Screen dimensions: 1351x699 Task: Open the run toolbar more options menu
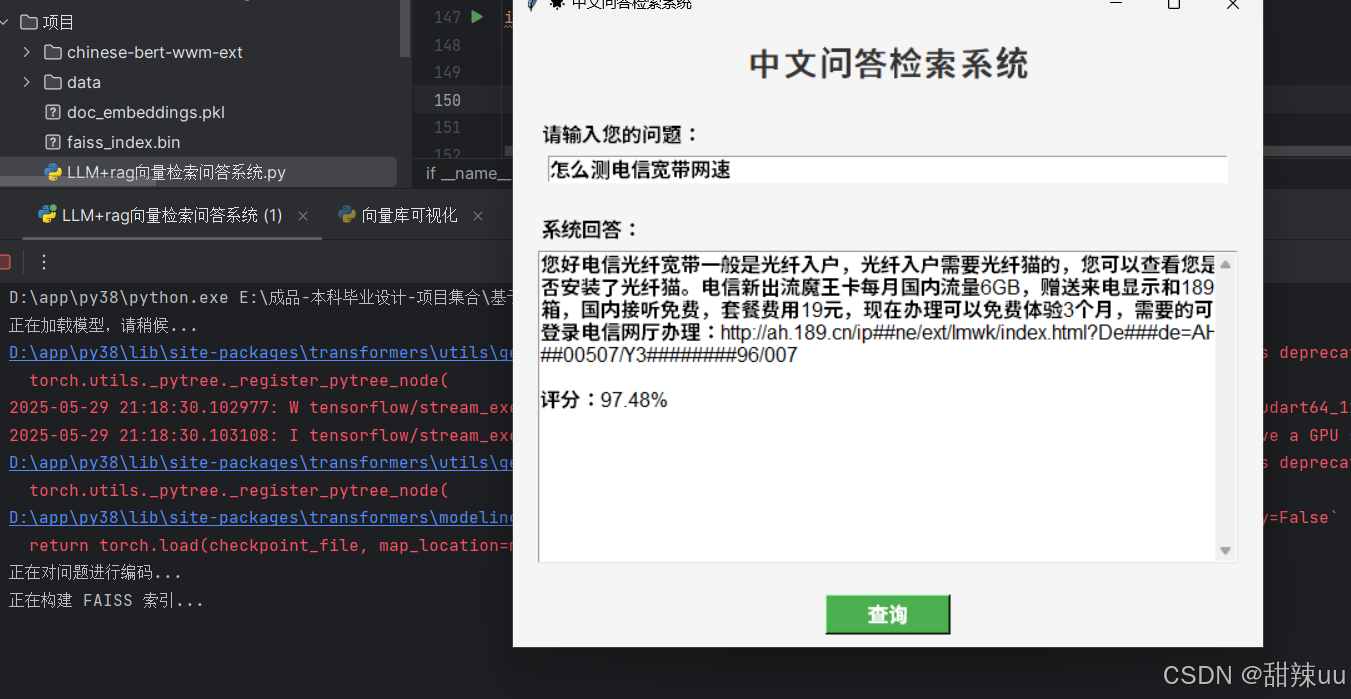tap(44, 262)
